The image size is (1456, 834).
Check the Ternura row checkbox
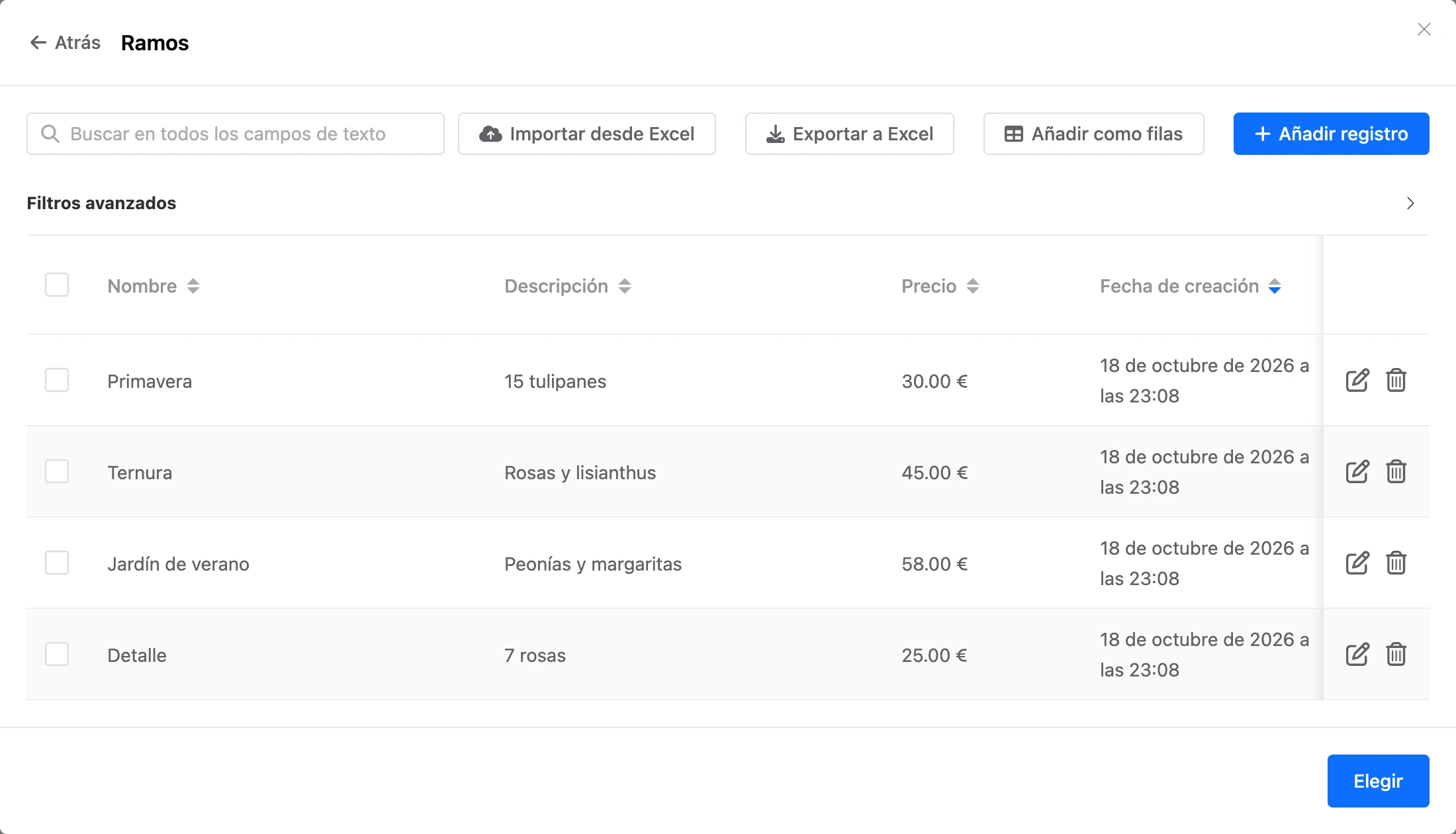tap(57, 471)
